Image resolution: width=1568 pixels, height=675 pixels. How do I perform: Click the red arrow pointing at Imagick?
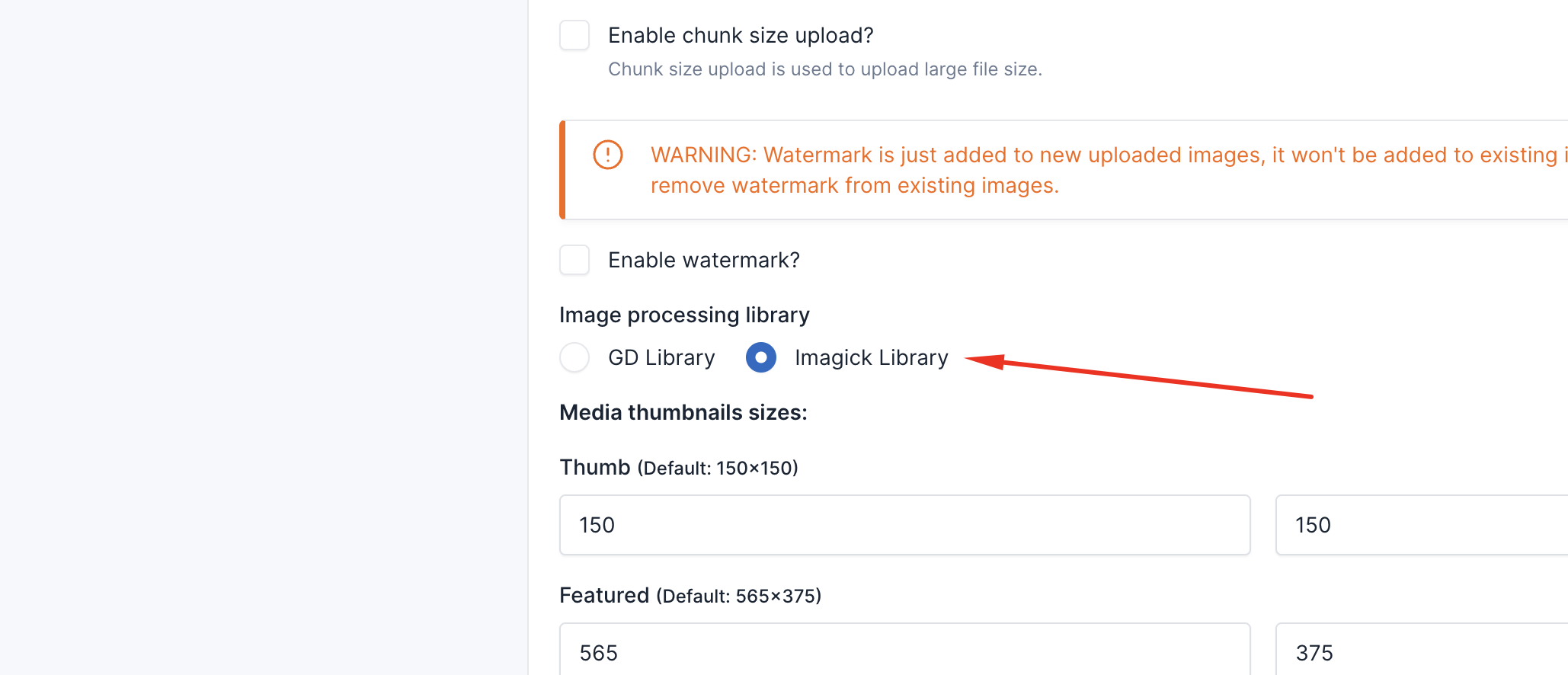[x=1139, y=376]
